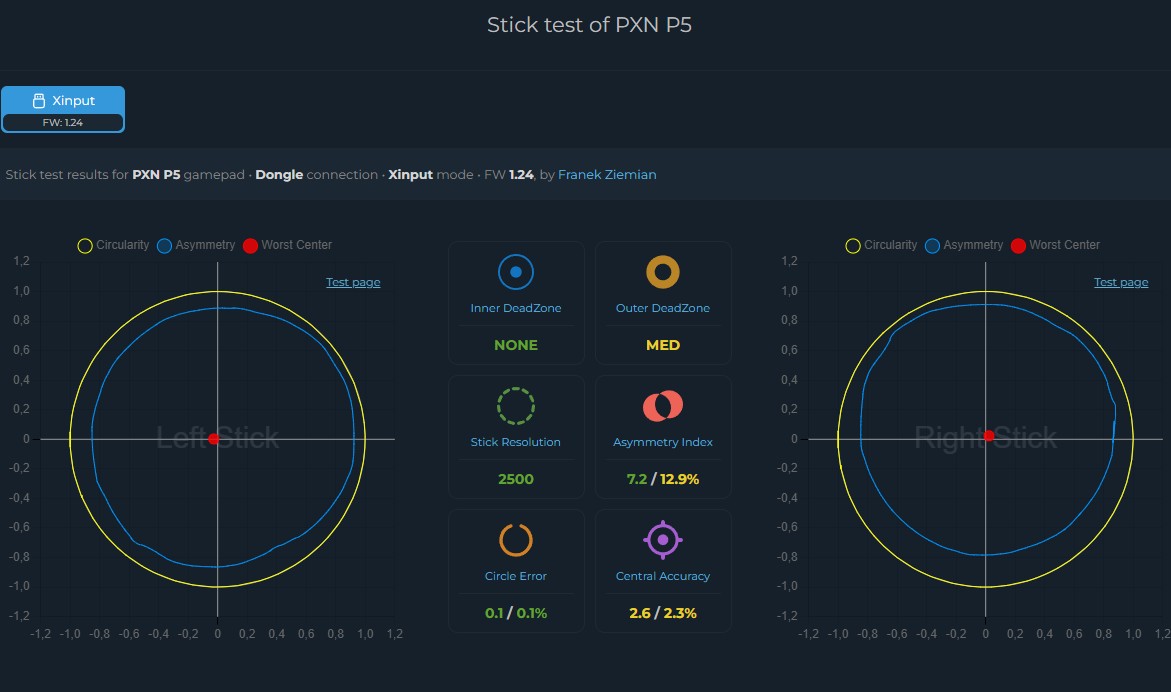Click the gamepad icon in the Xinput tab
Image resolution: width=1171 pixels, height=692 pixels.
(x=39, y=101)
